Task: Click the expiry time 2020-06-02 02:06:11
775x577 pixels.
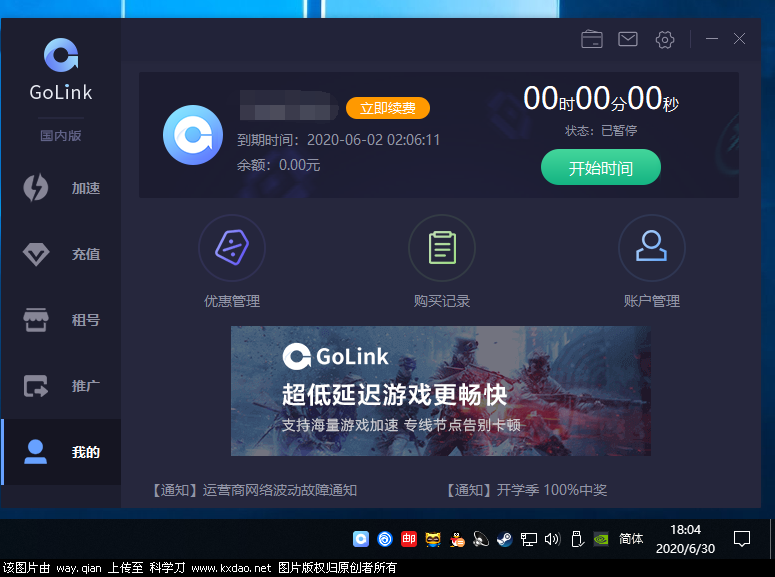Action: (373, 140)
